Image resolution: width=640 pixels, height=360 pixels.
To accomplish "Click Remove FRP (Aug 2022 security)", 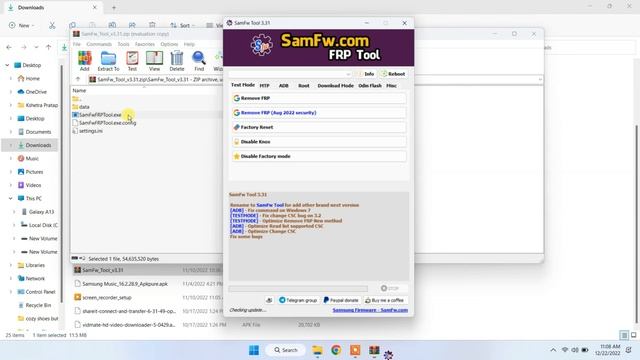I will [x=319, y=113].
